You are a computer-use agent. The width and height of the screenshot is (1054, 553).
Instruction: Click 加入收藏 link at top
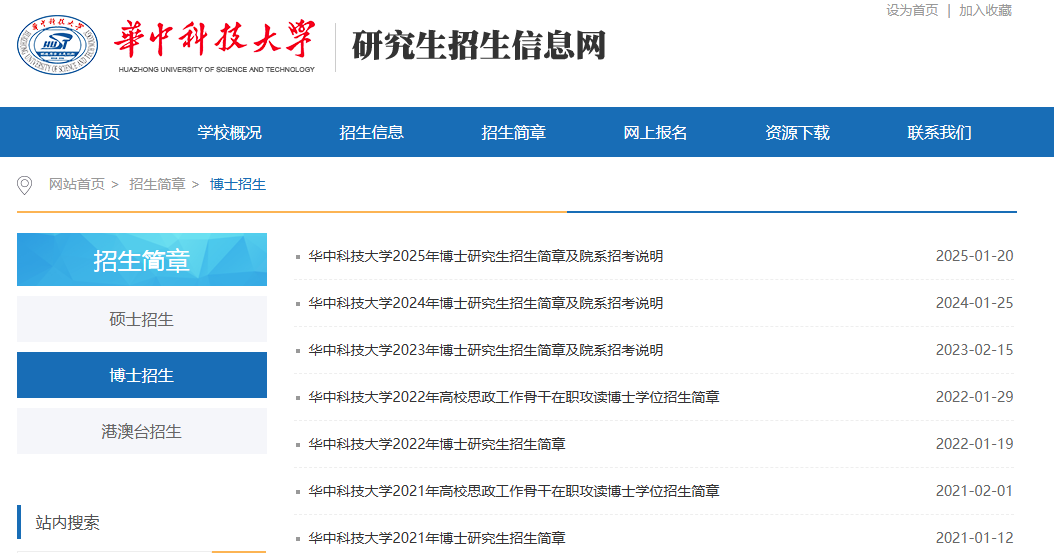tap(985, 10)
